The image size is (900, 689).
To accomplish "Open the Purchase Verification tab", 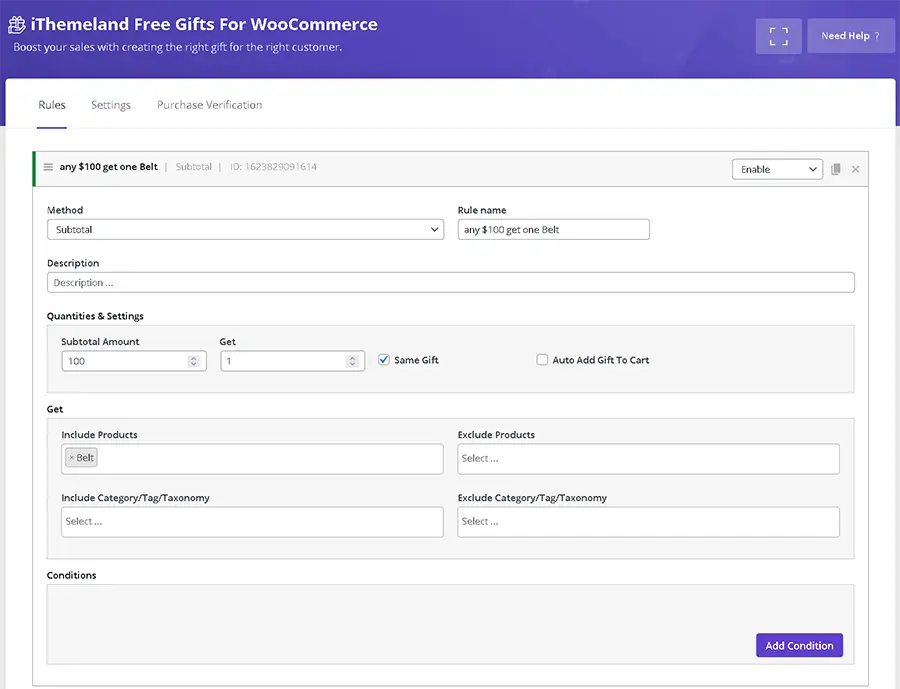I will click(x=209, y=105).
